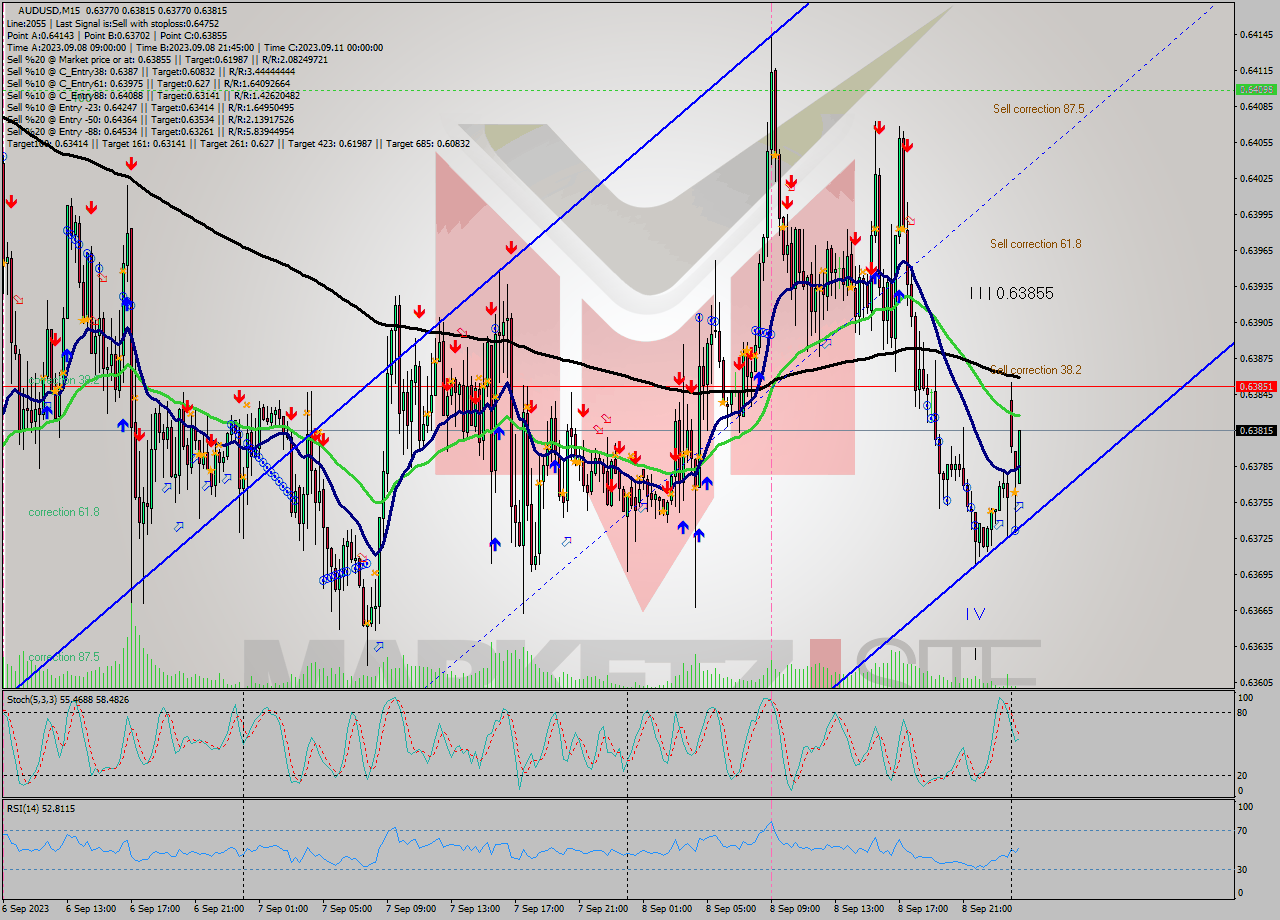Image resolution: width=1280 pixels, height=920 pixels.
Task: Select the 8 Sep 13:00 time axis label
Action: coord(860,909)
